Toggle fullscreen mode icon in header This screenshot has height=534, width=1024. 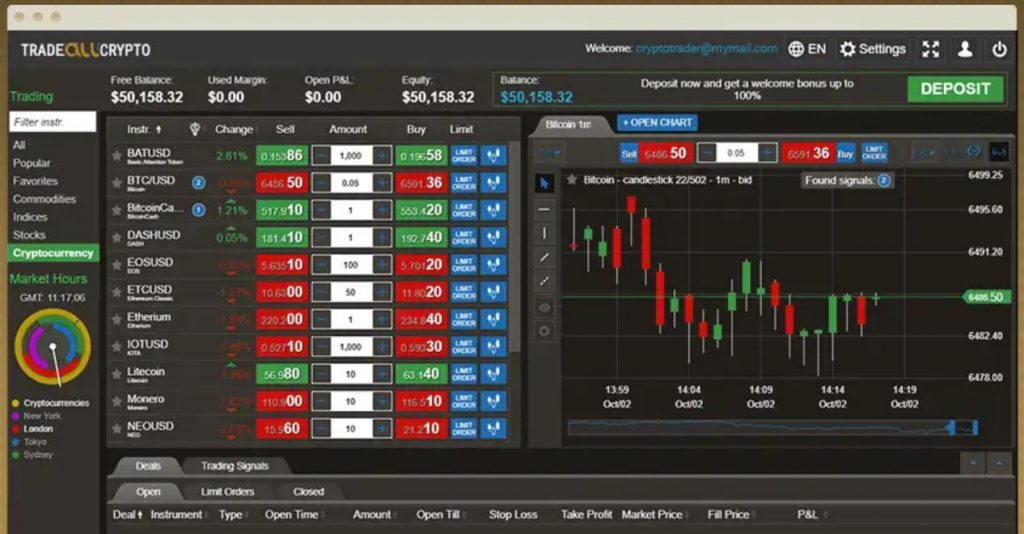click(931, 49)
